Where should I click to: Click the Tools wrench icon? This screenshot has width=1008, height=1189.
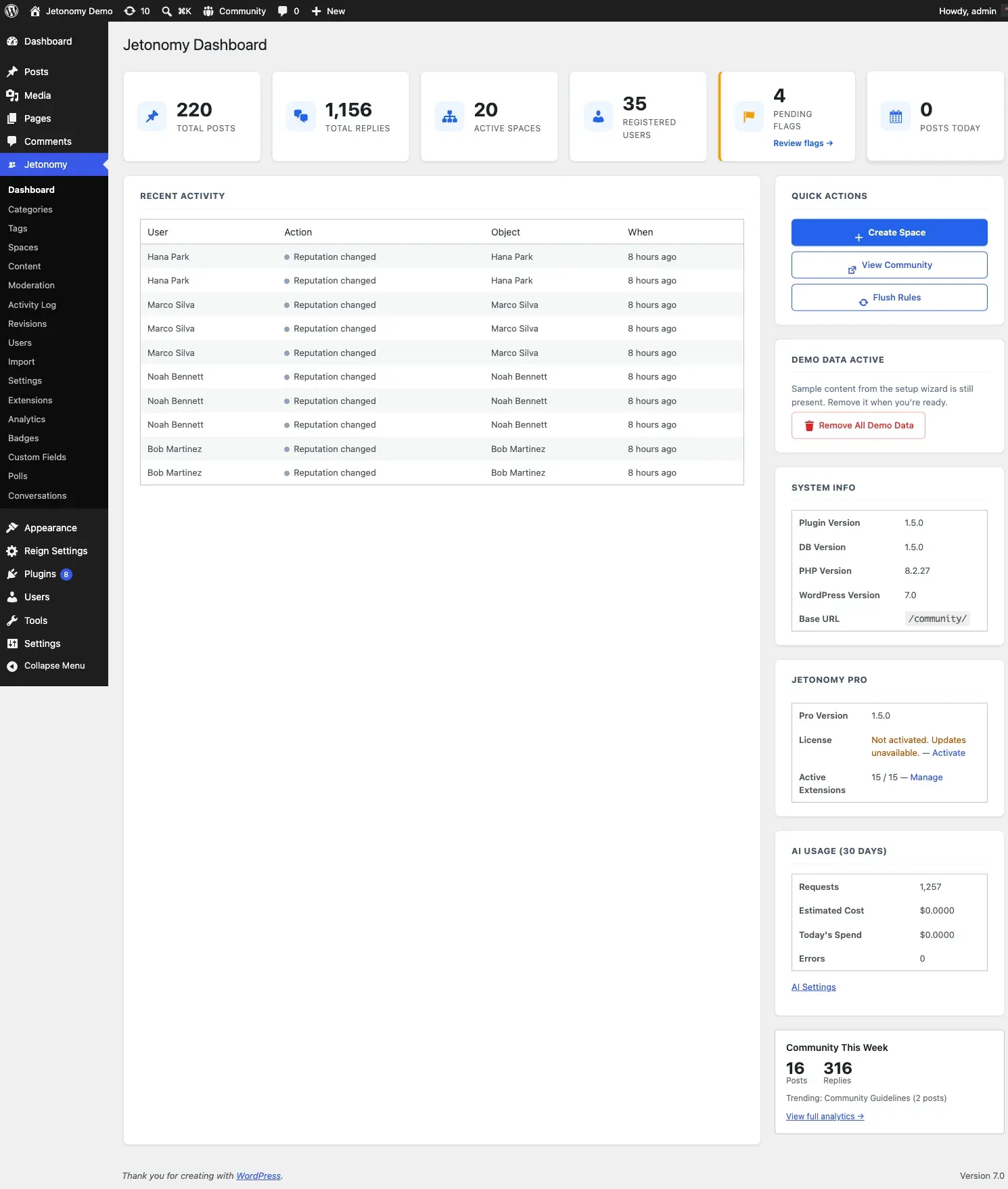(12, 621)
